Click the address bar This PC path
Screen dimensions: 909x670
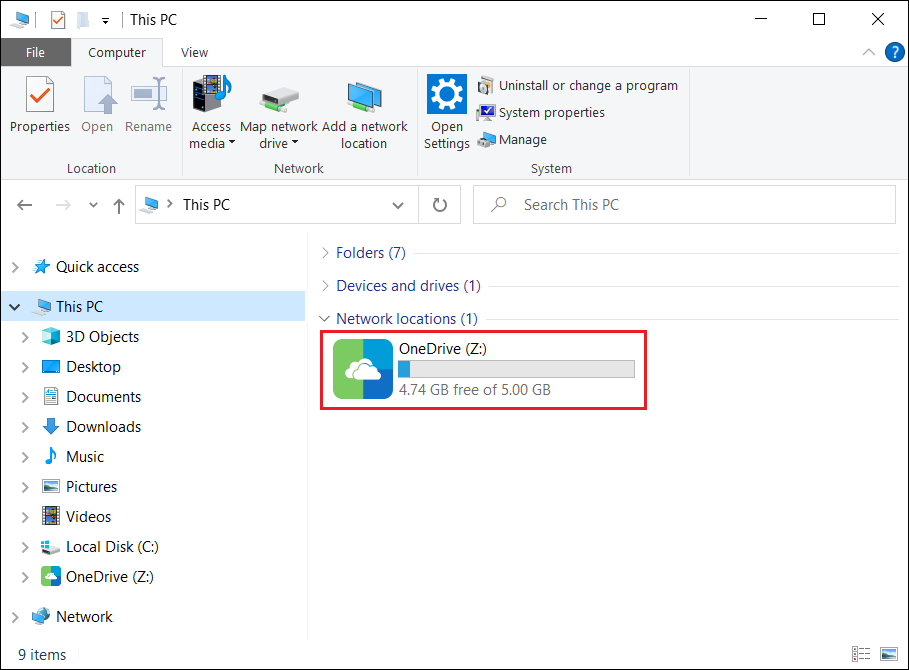coord(206,205)
